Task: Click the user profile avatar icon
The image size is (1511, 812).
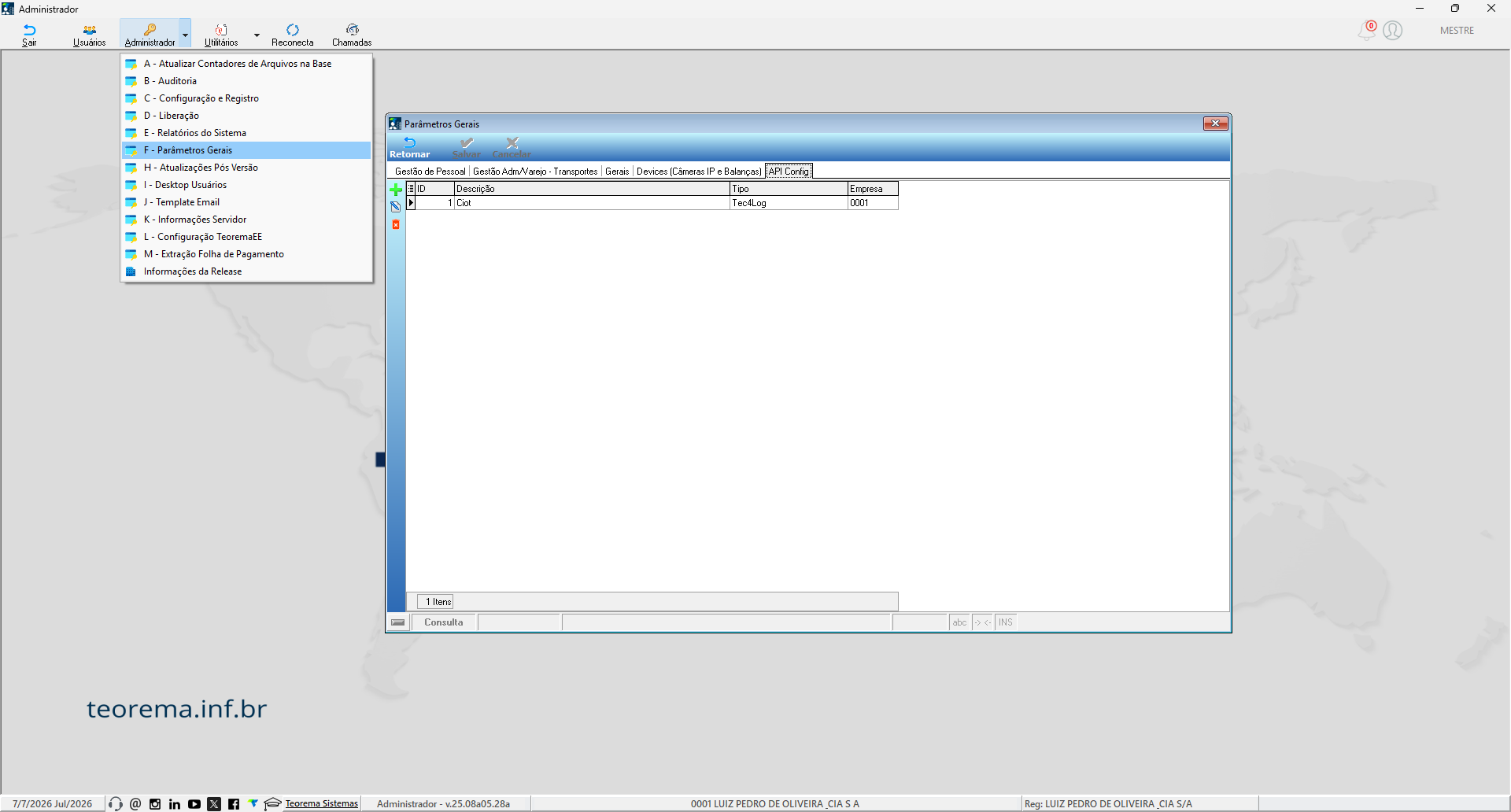Action: [x=1393, y=31]
